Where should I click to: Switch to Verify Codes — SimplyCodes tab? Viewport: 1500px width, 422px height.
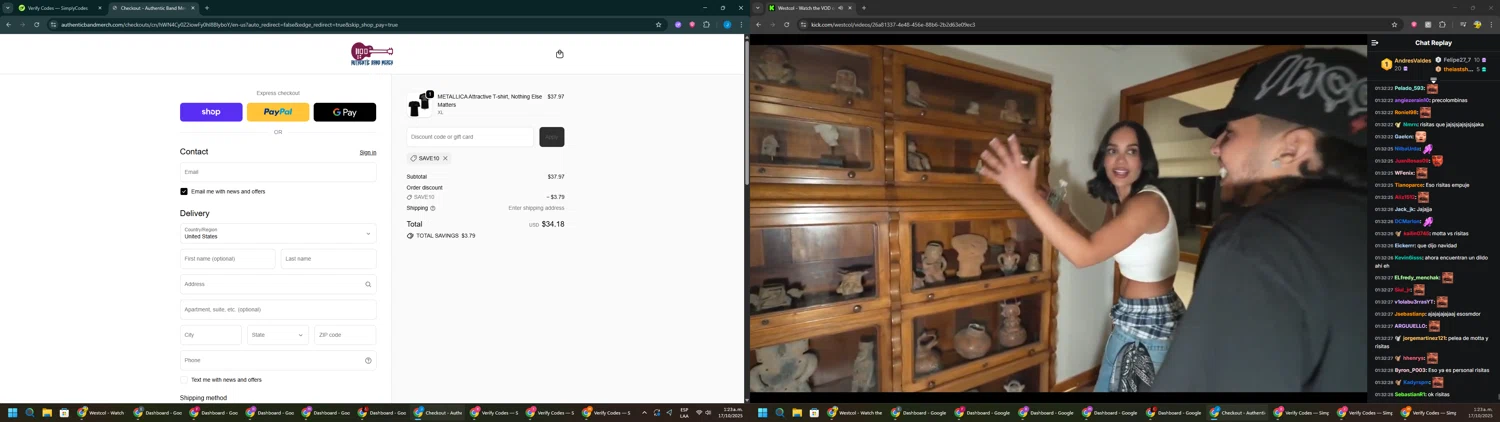[x=57, y=8]
